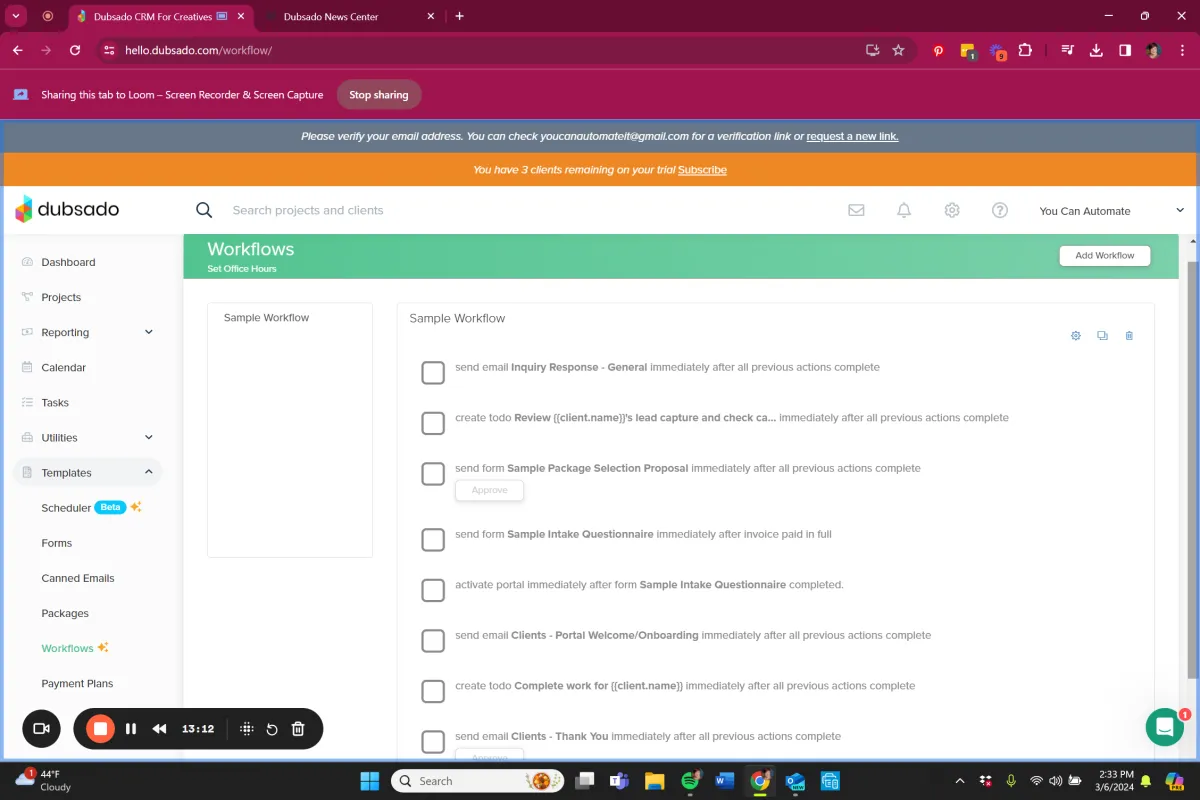
Task: Click request a new link
Action: (x=852, y=136)
